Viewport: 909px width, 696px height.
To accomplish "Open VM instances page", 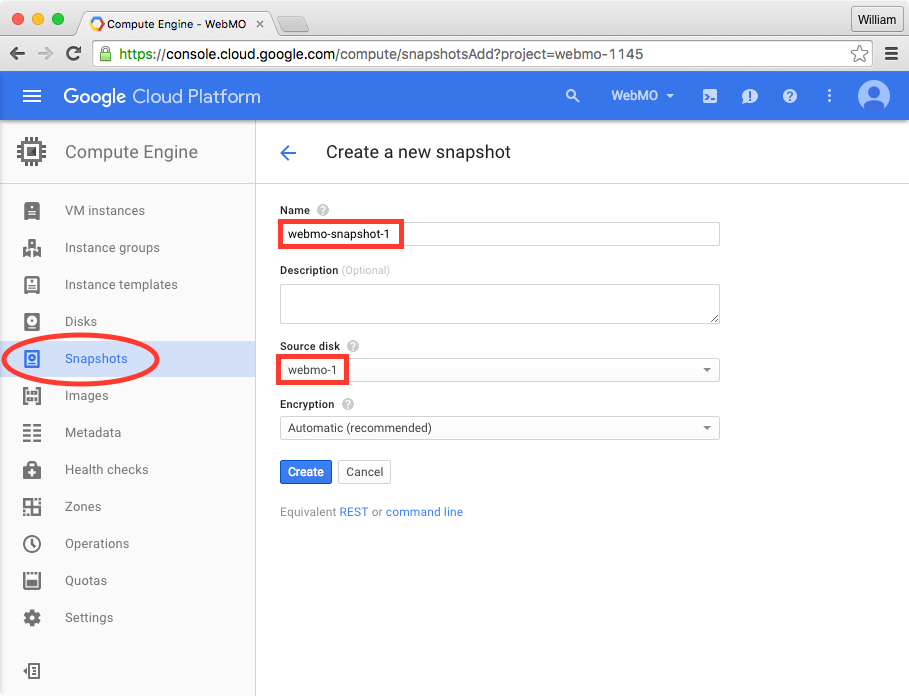I will [105, 211].
